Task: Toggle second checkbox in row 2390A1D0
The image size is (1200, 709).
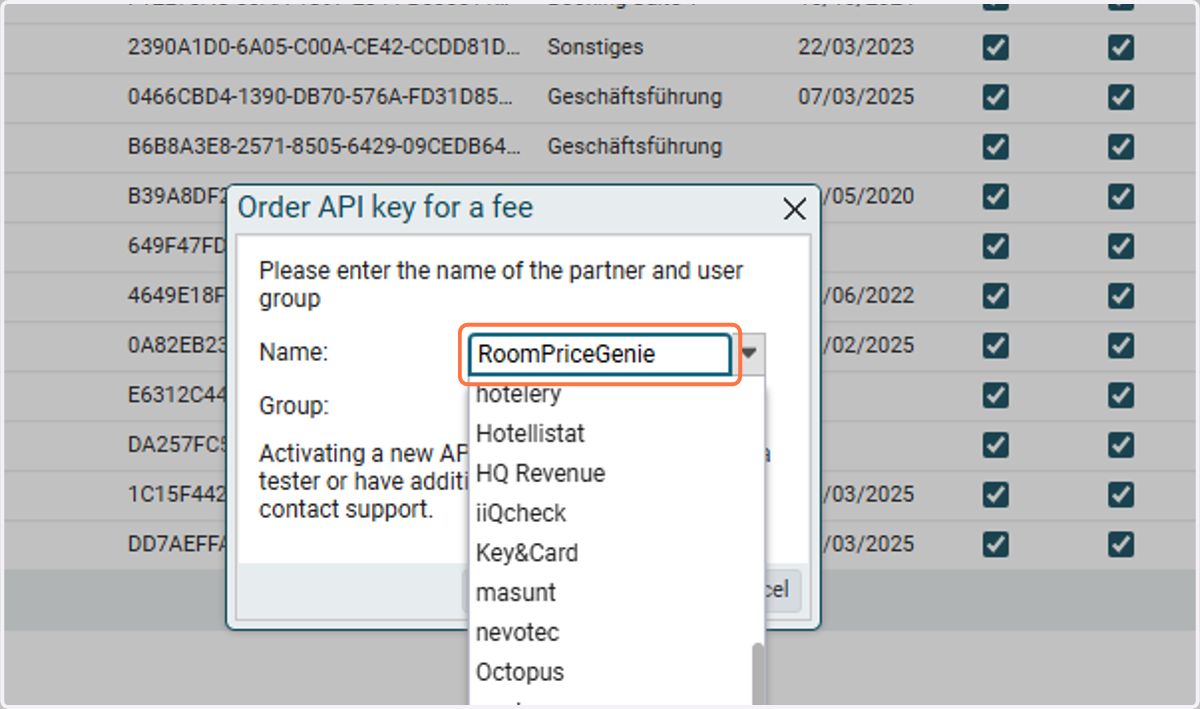Action: coord(1121,47)
